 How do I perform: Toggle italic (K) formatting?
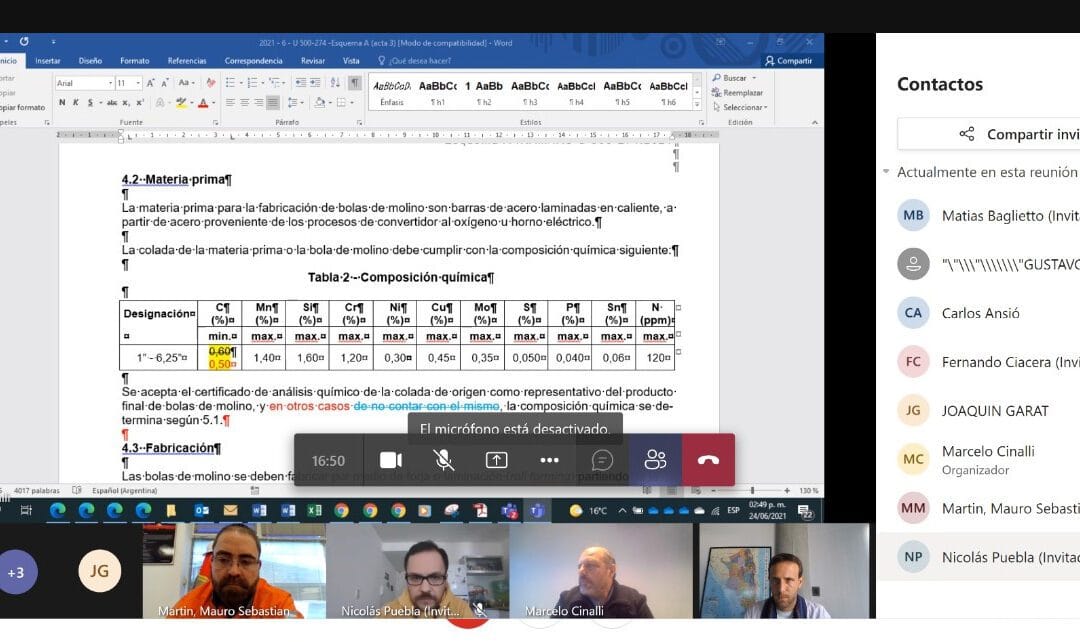click(76, 103)
